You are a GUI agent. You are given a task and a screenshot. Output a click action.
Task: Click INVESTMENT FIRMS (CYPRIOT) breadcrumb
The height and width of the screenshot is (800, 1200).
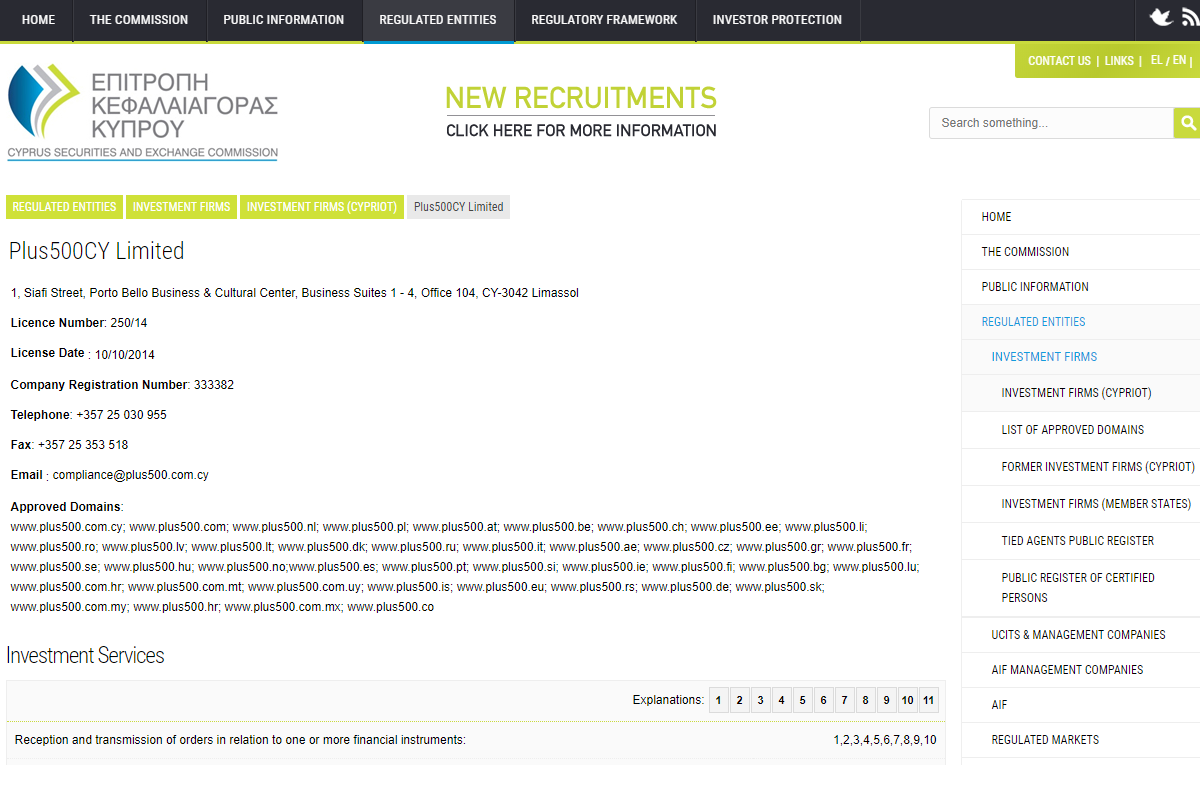coord(322,207)
